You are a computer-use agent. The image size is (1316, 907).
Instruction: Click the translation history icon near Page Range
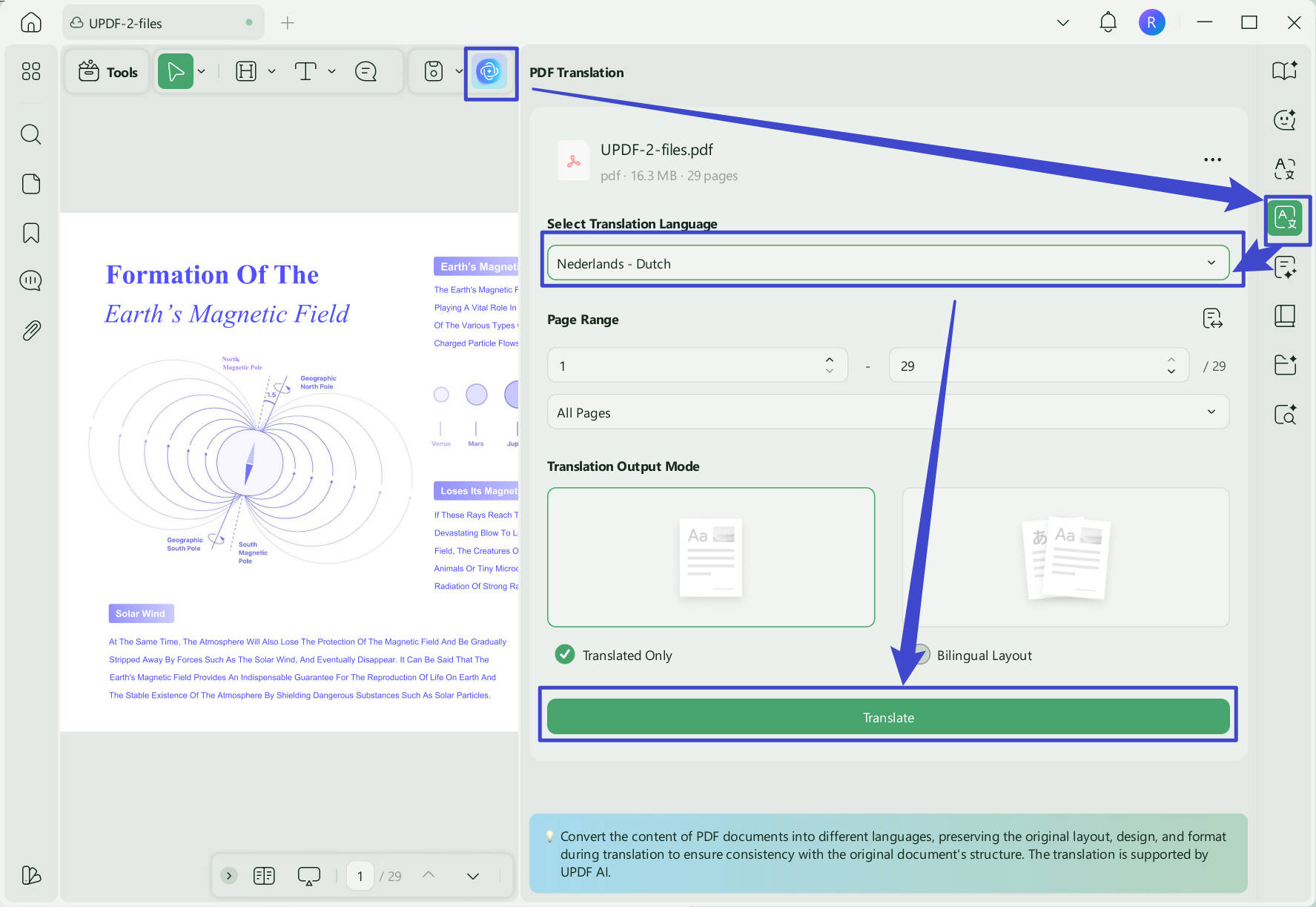pyautogui.click(x=1212, y=319)
